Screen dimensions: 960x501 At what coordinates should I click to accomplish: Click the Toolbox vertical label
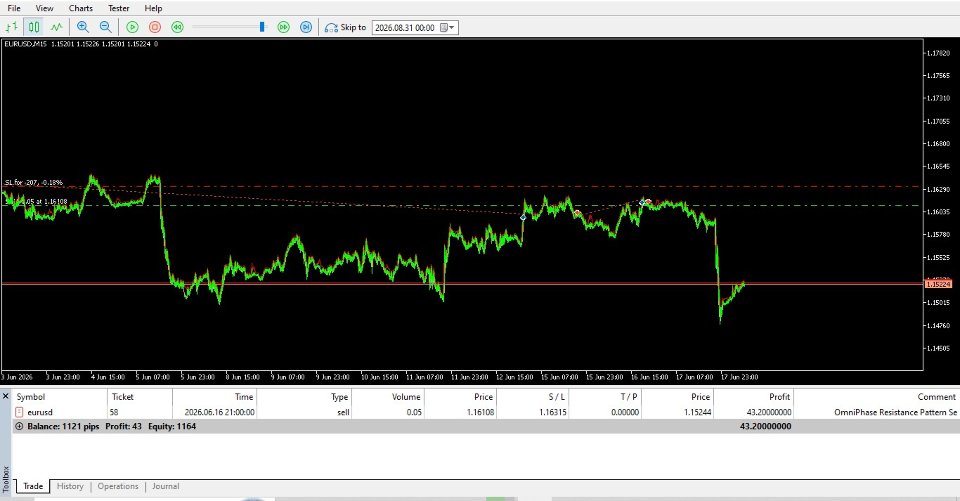pos(6,479)
